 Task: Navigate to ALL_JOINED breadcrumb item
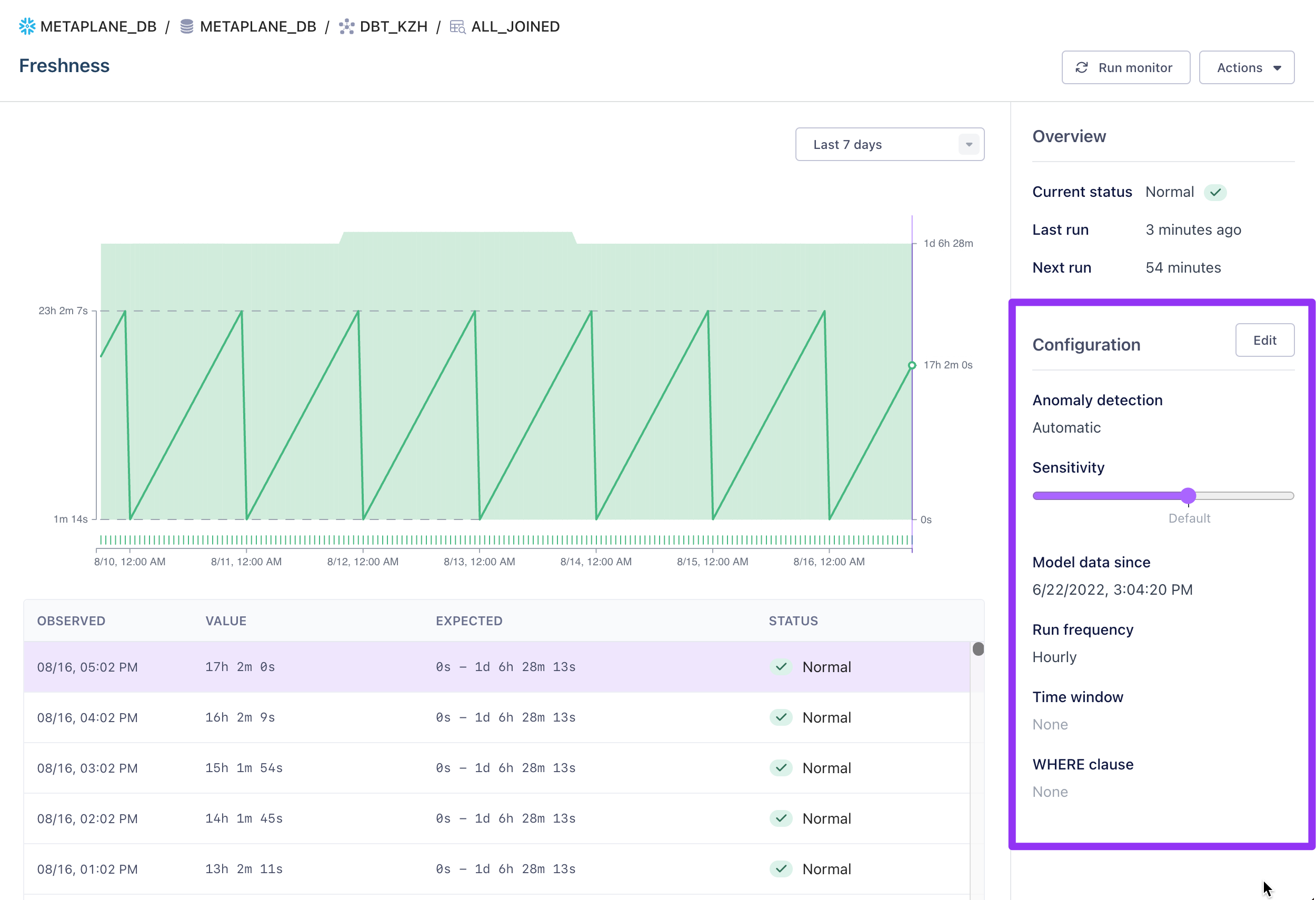515,27
